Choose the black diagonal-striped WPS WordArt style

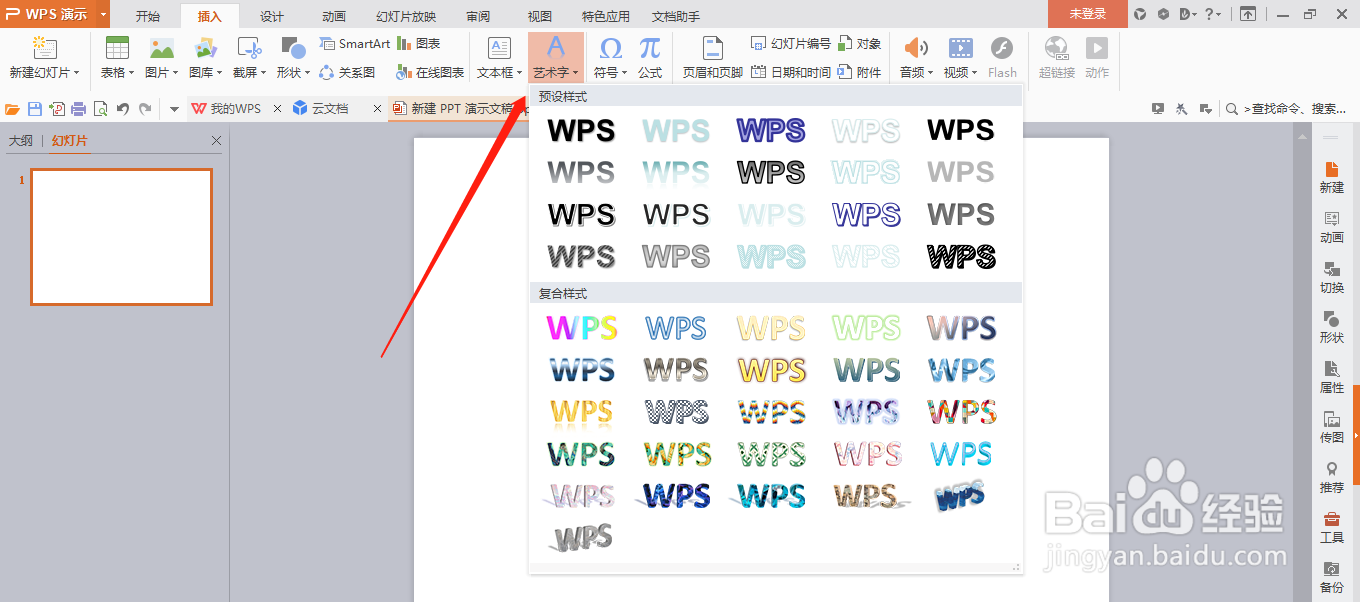point(961,257)
